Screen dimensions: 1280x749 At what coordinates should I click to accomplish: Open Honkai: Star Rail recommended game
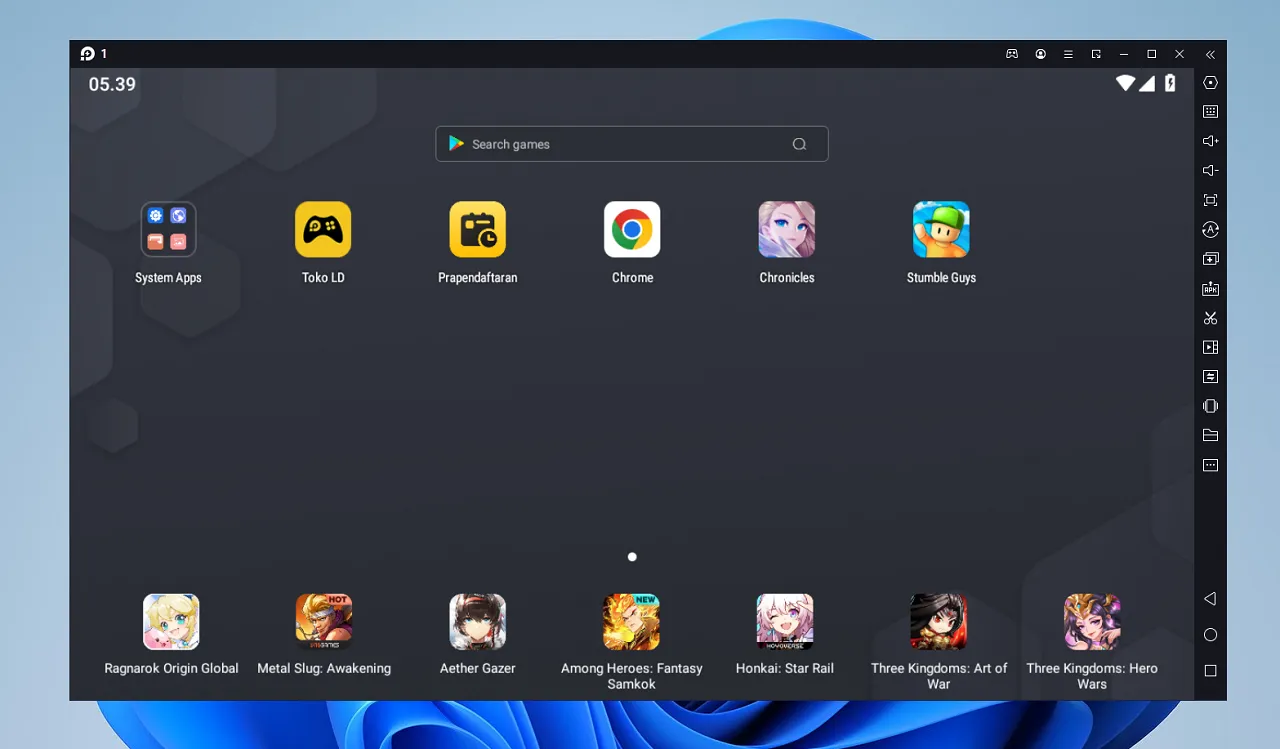785,622
